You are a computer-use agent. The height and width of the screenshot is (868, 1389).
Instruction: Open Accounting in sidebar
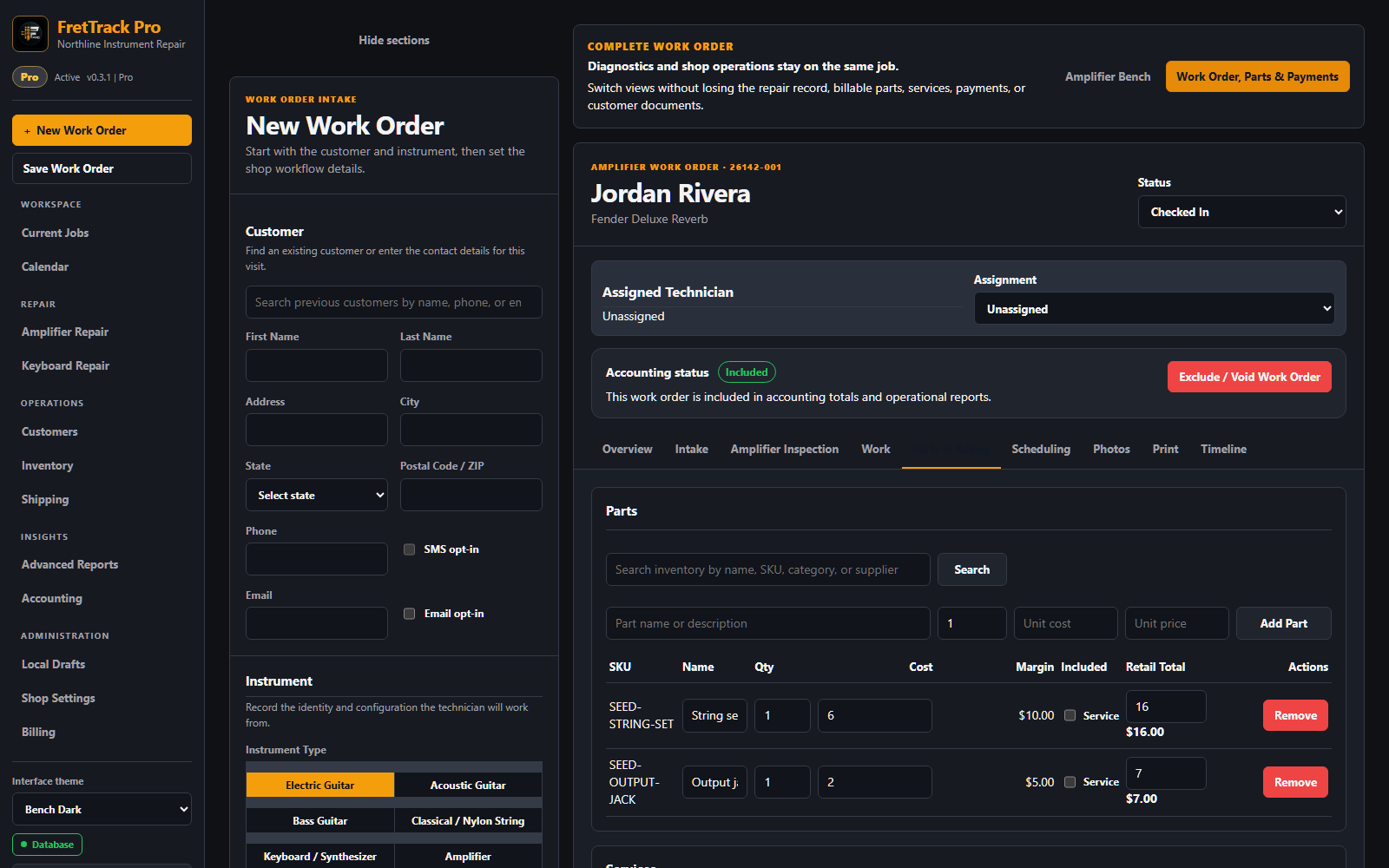pyautogui.click(x=52, y=598)
